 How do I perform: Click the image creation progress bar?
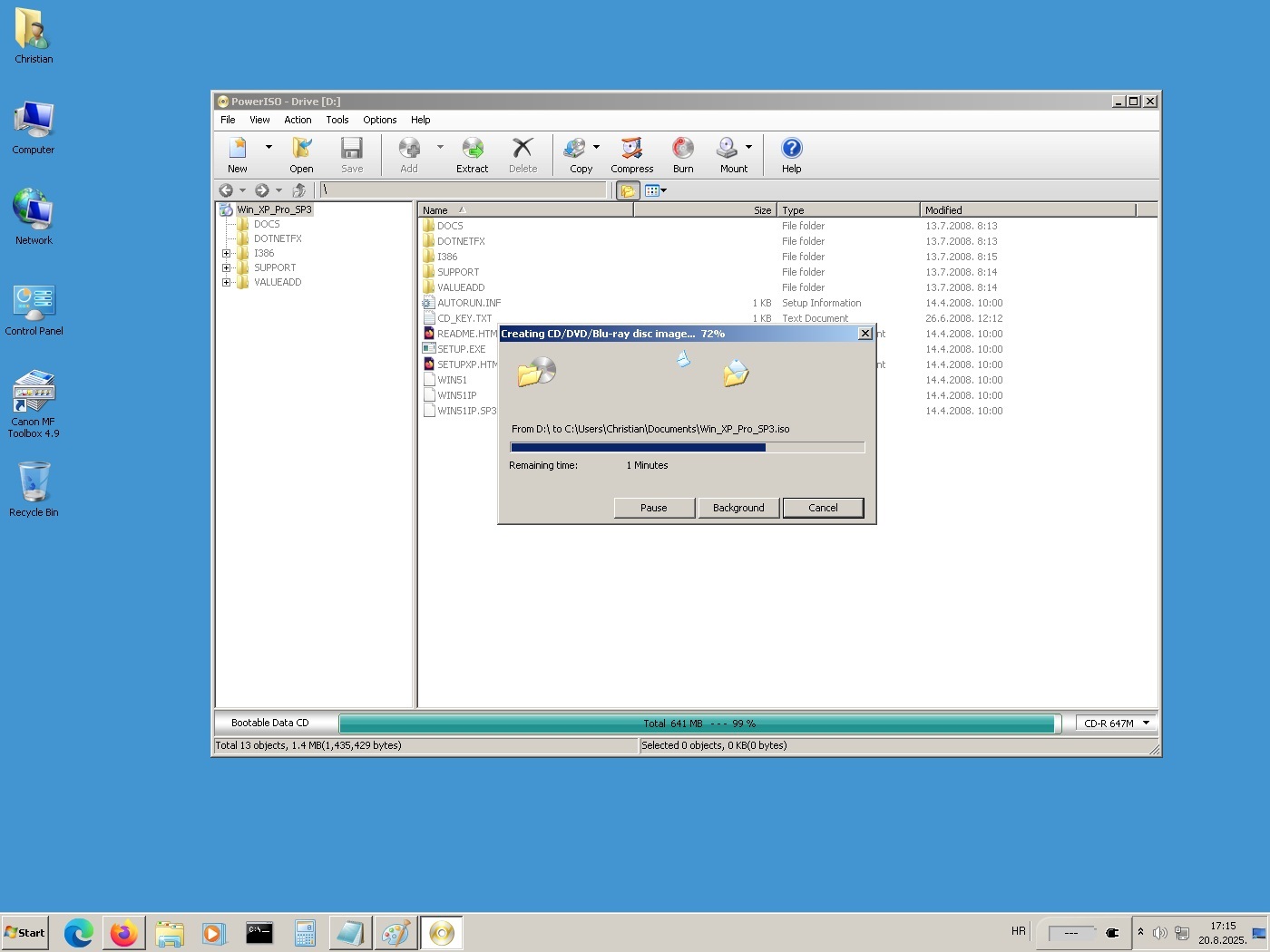coord(687,447)
